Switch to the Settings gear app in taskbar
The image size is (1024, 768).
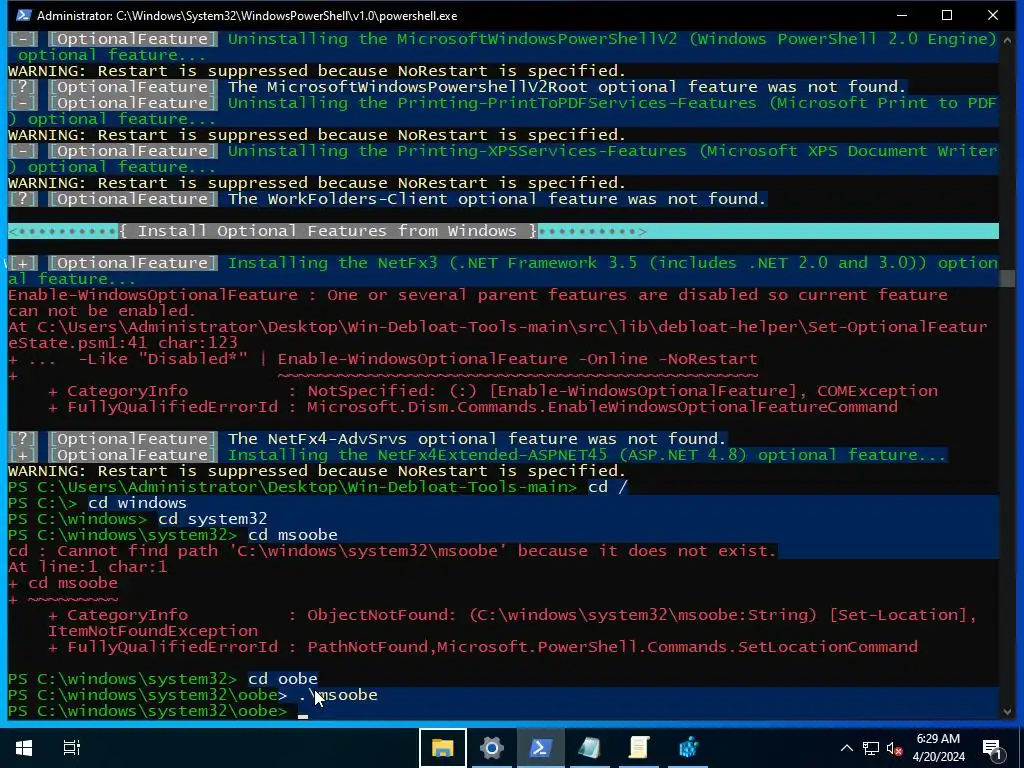point(492,748)
